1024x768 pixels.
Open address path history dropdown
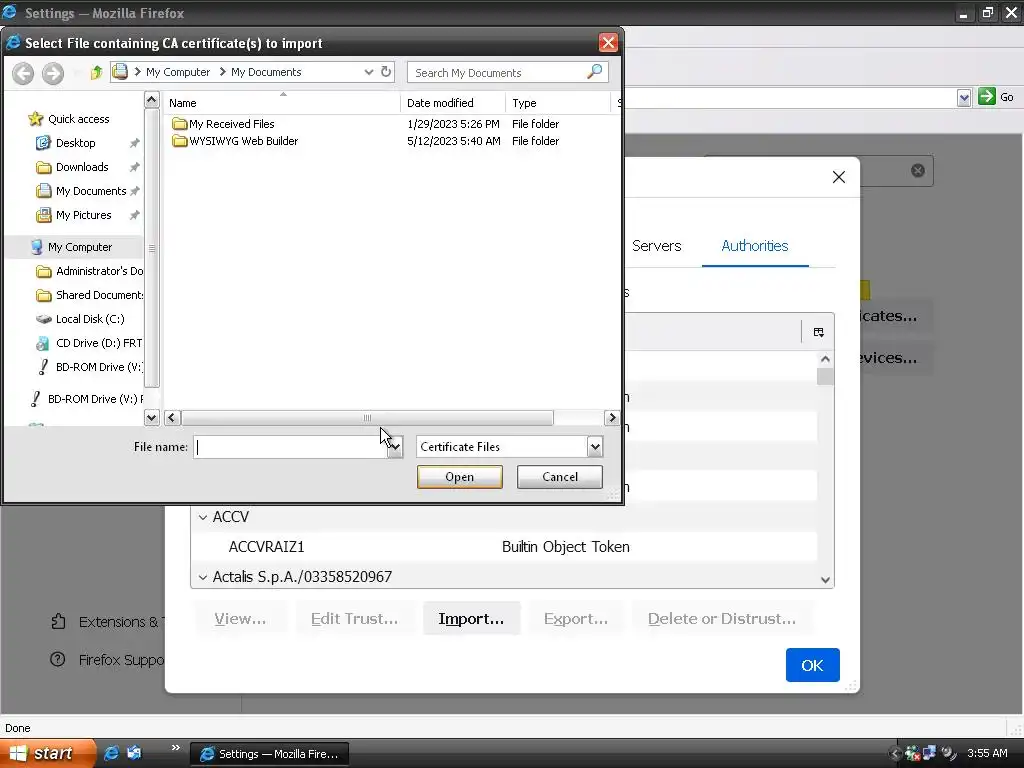pos(369,72)
